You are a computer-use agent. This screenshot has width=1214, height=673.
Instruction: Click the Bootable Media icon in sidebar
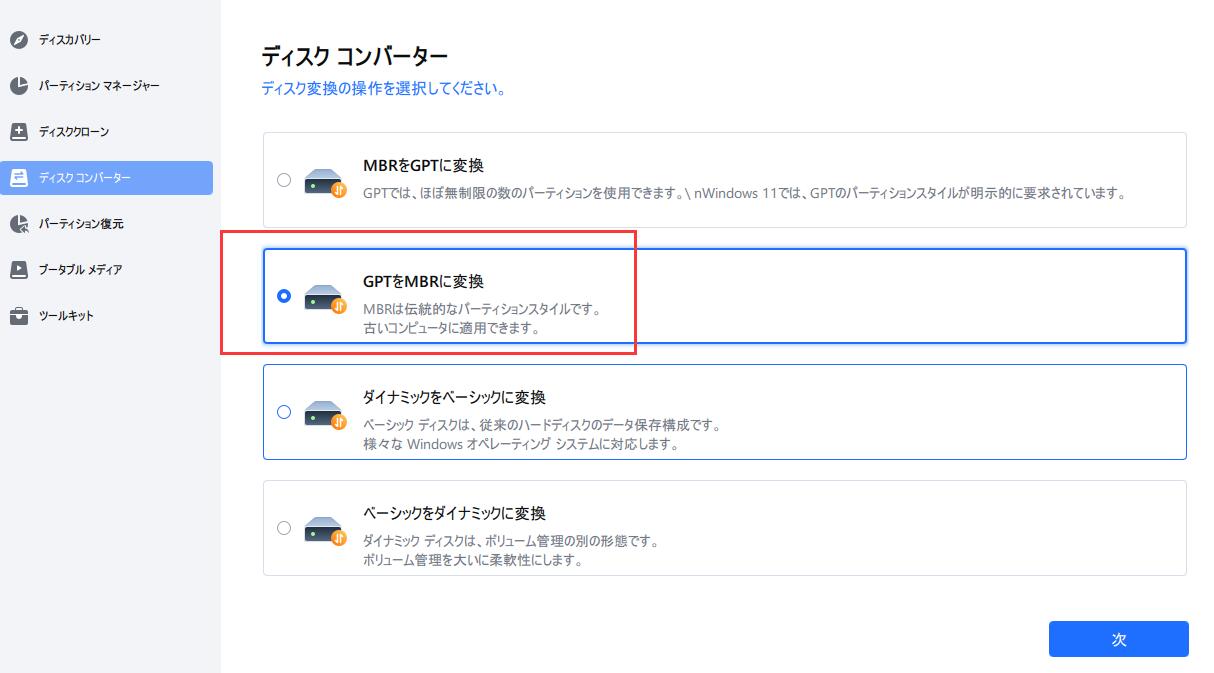tap(19, 270)
